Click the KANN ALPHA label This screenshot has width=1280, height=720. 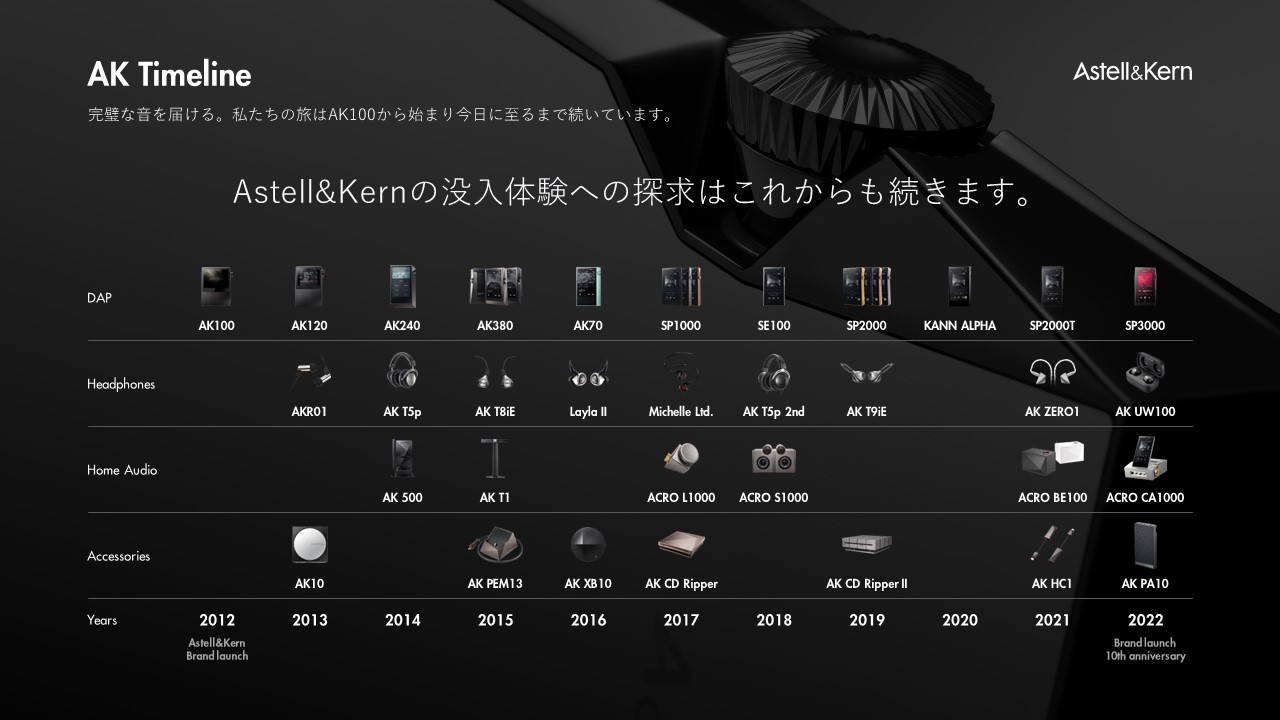[x=960, y=326]
